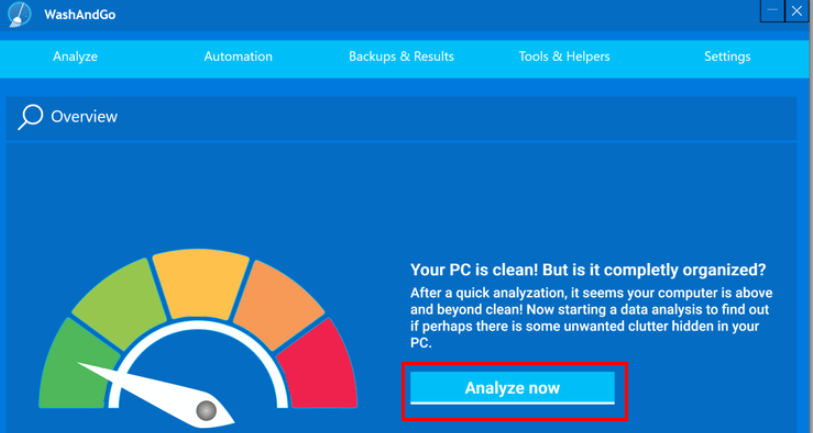Screen dimensions: 814x433
Task: Open the Settings tab
Action: pos(727,56)
